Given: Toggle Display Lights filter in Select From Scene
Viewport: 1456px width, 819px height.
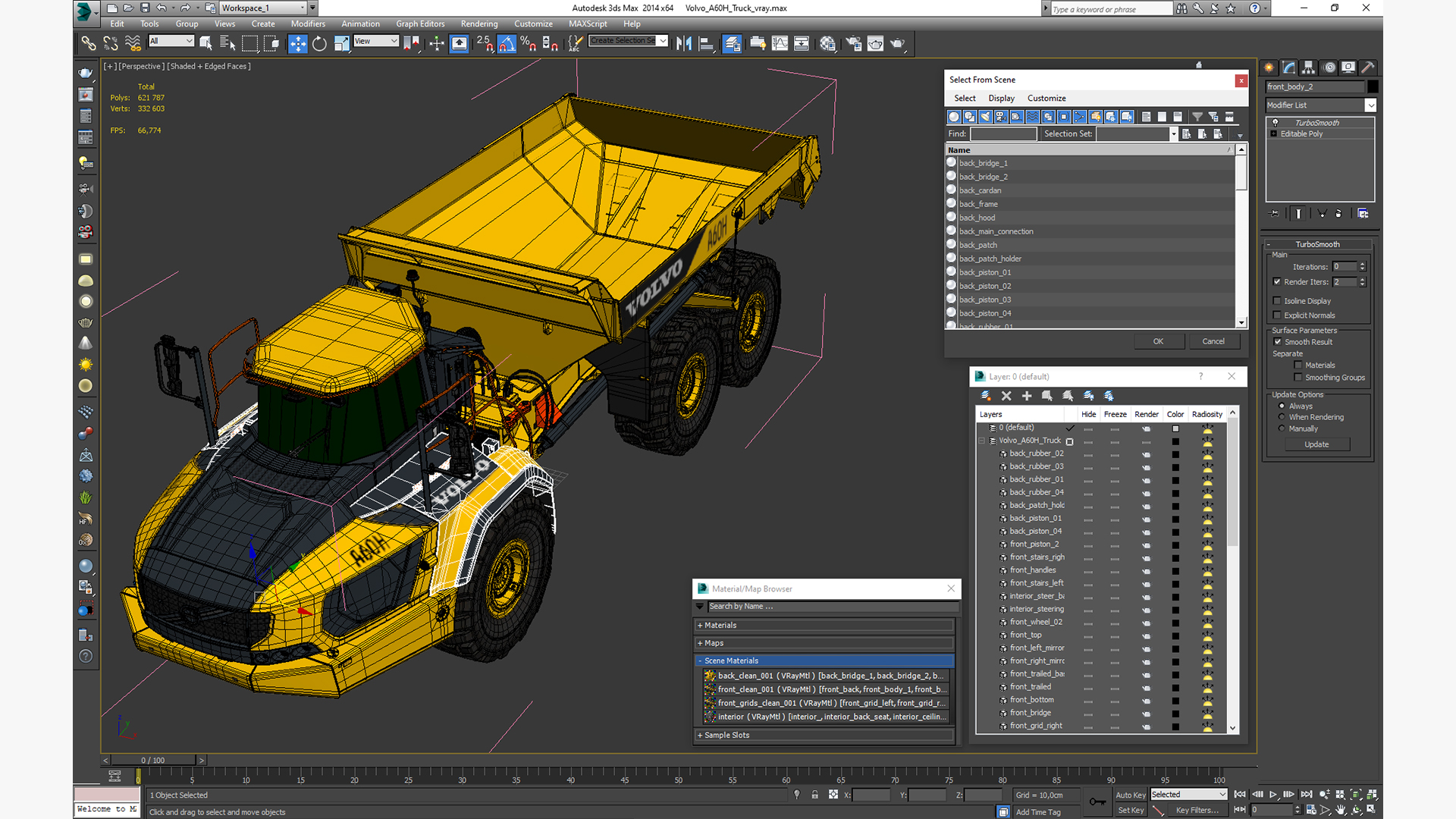Looking at the screenshot, I should [985, 117].
